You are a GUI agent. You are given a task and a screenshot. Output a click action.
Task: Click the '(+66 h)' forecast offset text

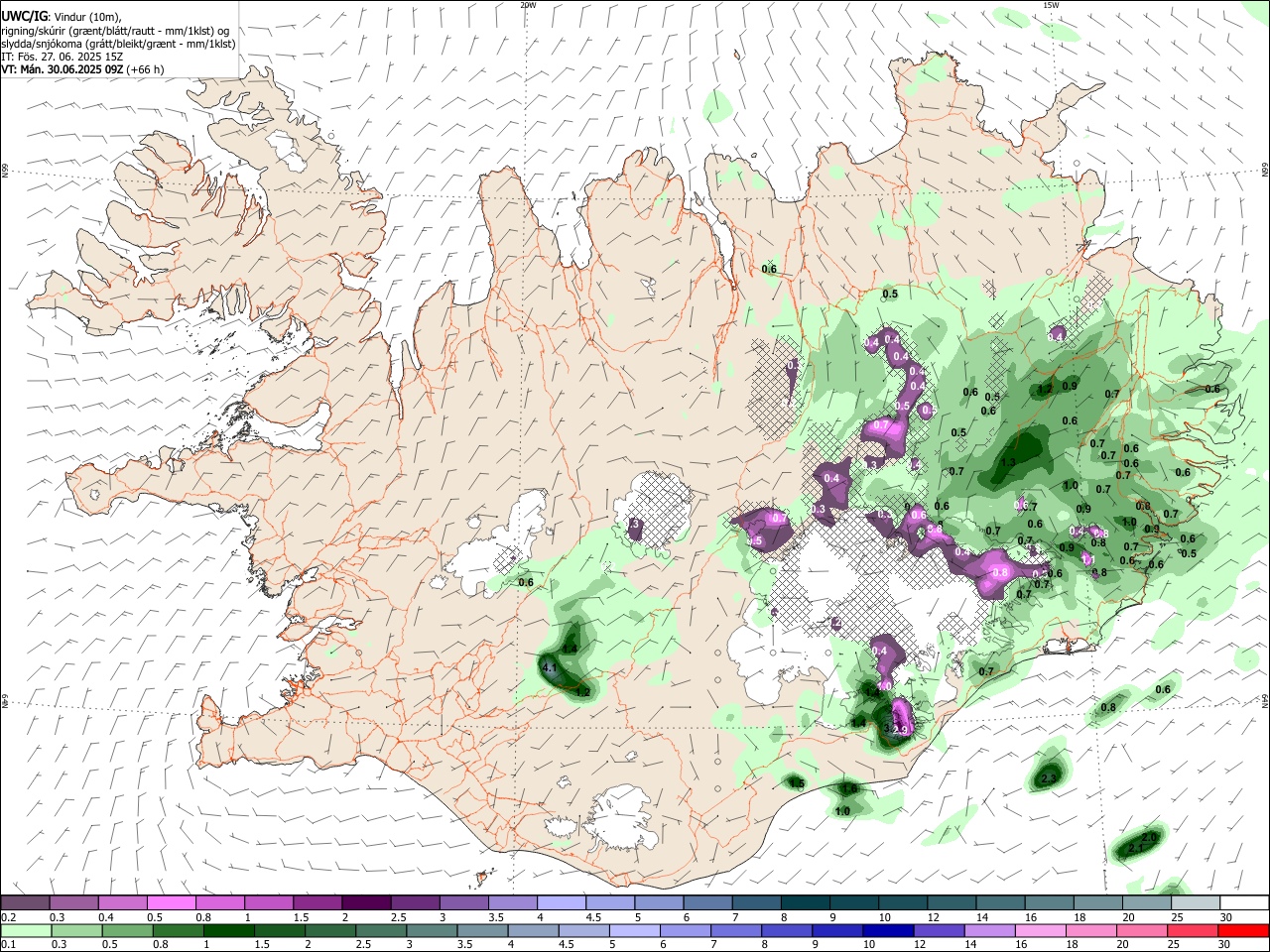tap(145, 69)
